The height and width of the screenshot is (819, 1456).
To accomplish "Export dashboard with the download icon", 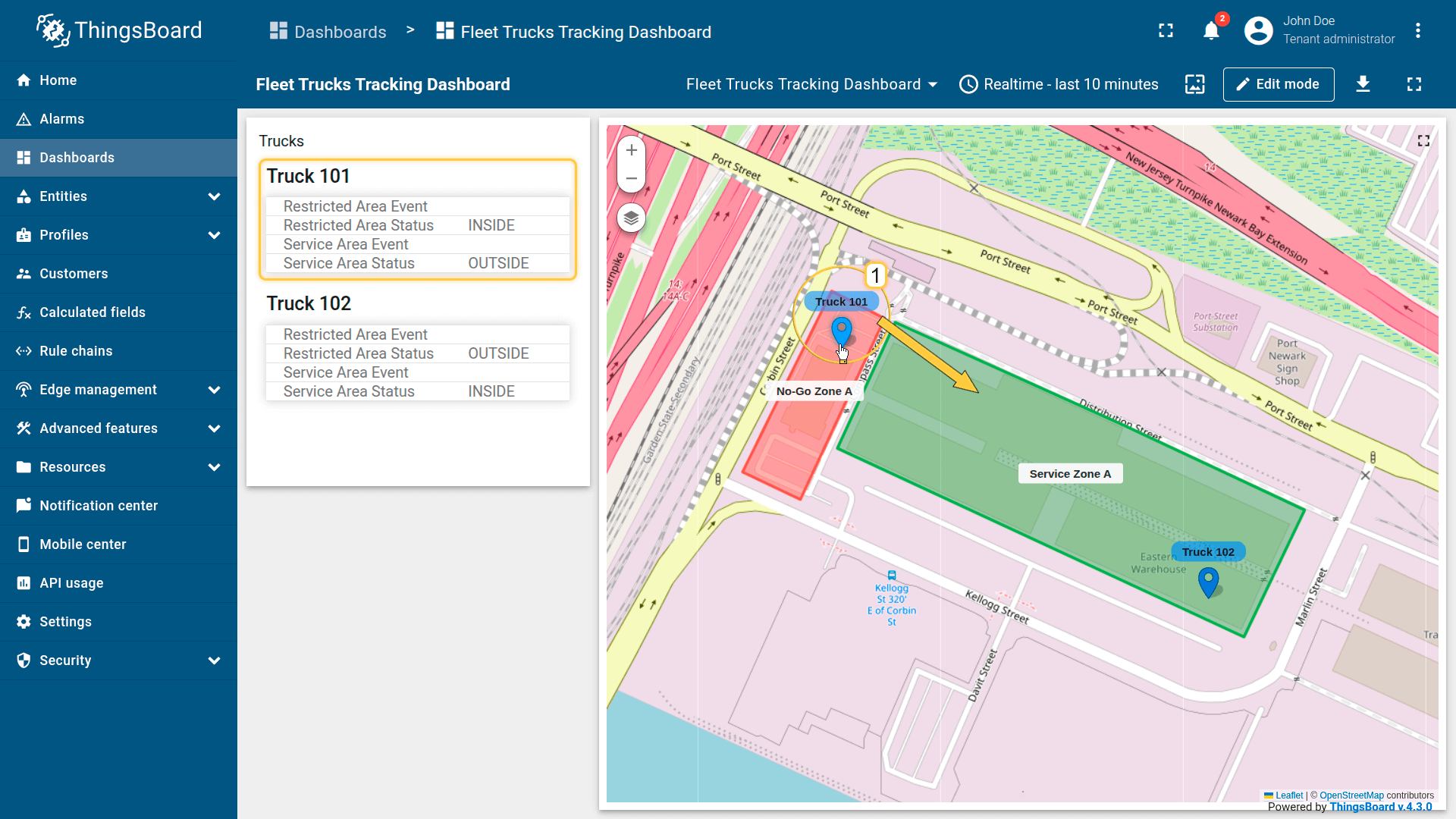I will click(x=1363, y=84).
